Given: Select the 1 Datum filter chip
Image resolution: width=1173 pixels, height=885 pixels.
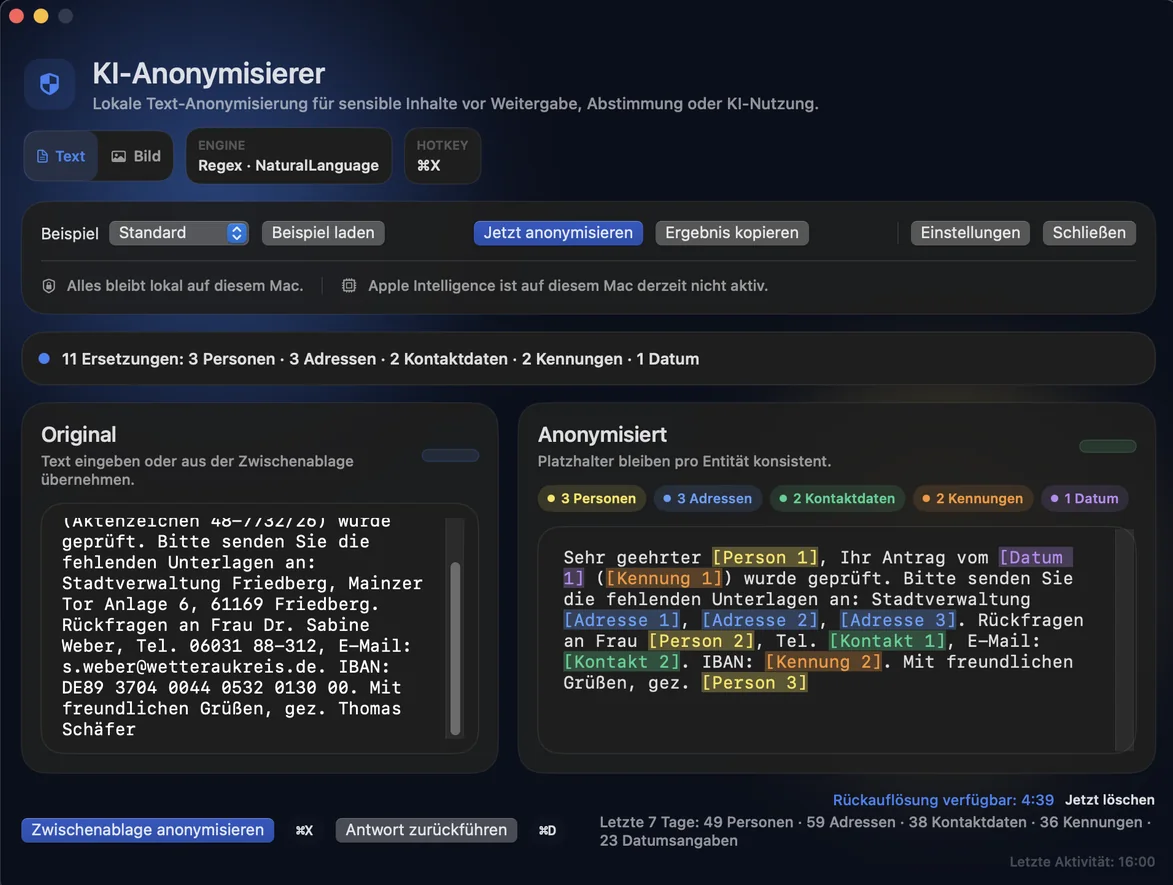Looking at the screenshot, I should 1085,498.
